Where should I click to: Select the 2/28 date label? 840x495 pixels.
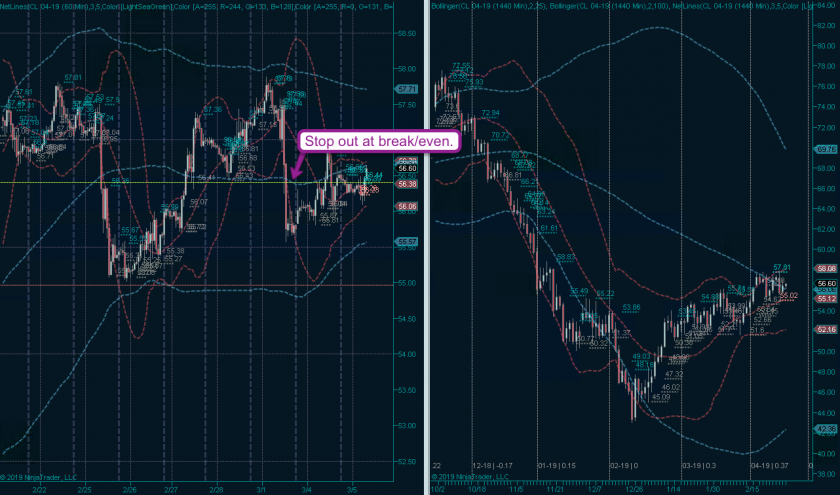click(x=216, y=489)
